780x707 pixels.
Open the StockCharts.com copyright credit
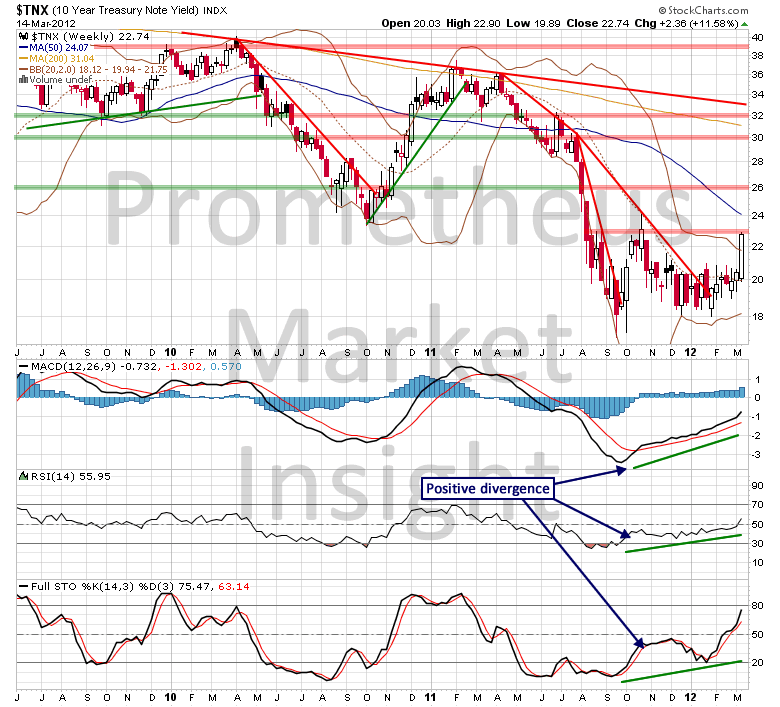coord(703,10)
